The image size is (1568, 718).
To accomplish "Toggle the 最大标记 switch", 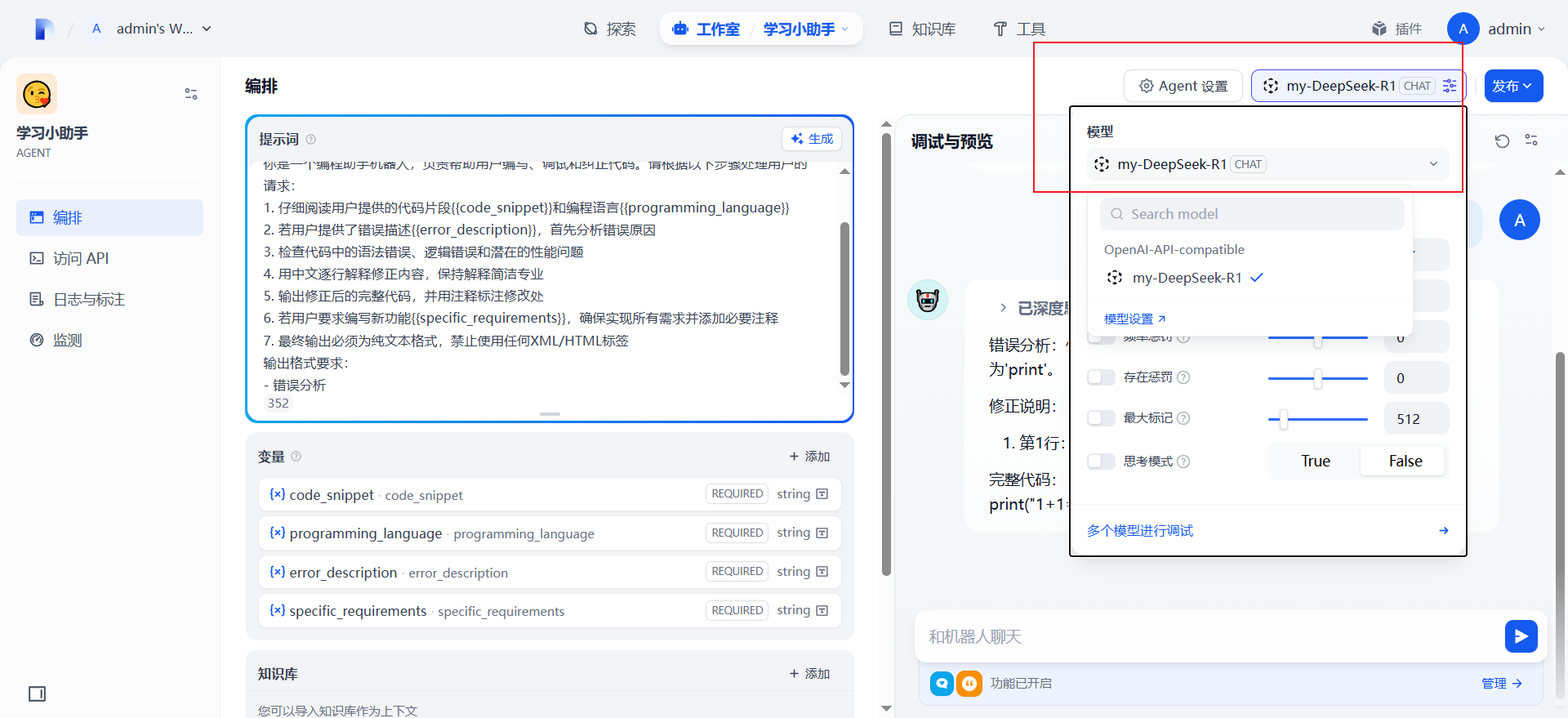I will click(x=1101, y=418).
